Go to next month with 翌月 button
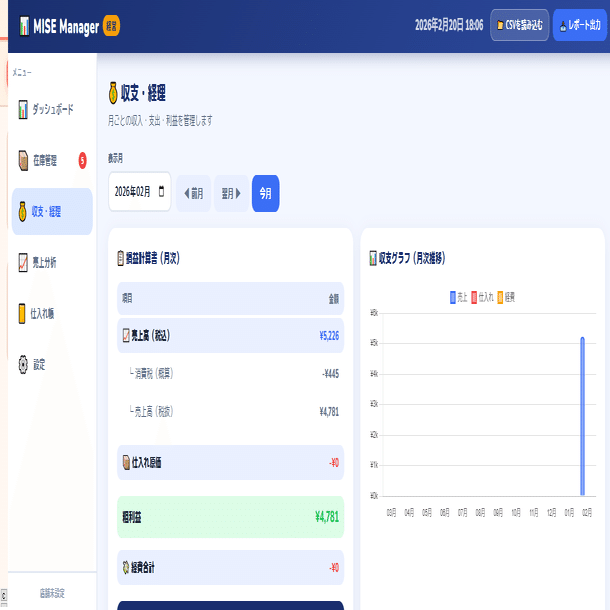Viewport: 610px width, 610px height. [x=231, y=193]
